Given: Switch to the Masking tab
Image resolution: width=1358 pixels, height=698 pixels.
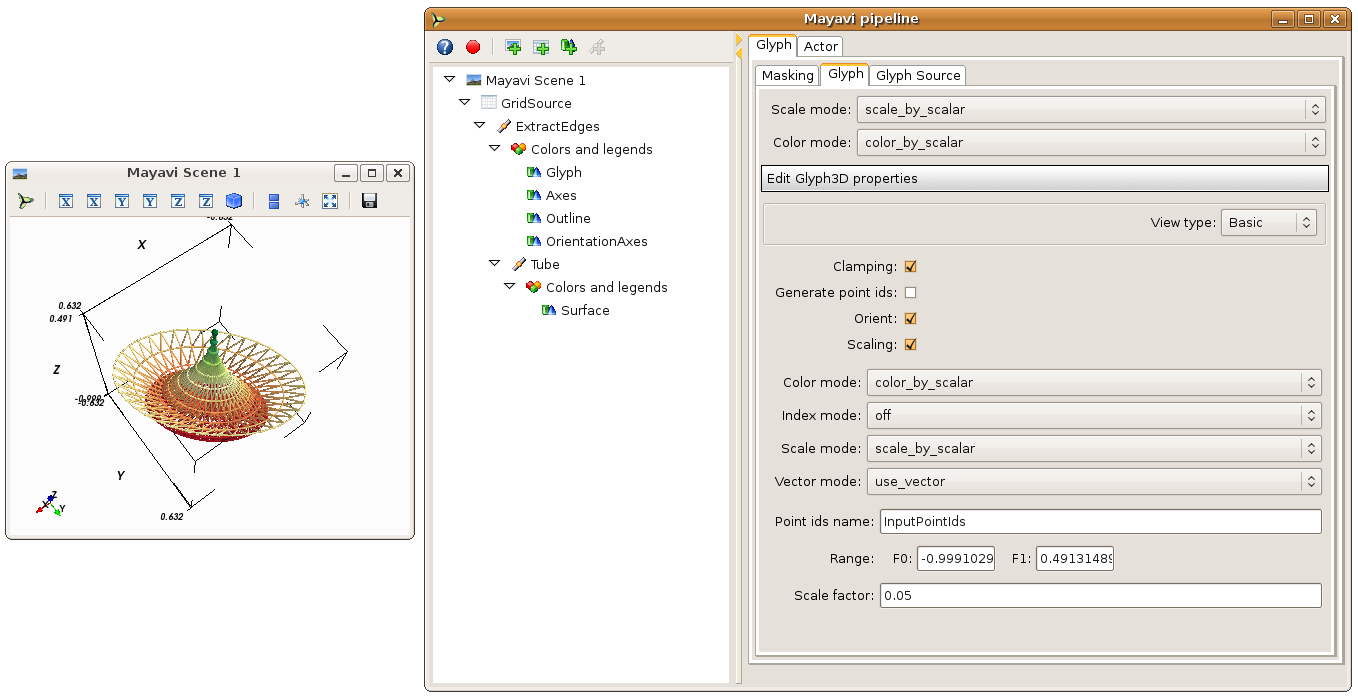Looking at the screenshot, I should (x=788, y=75).
